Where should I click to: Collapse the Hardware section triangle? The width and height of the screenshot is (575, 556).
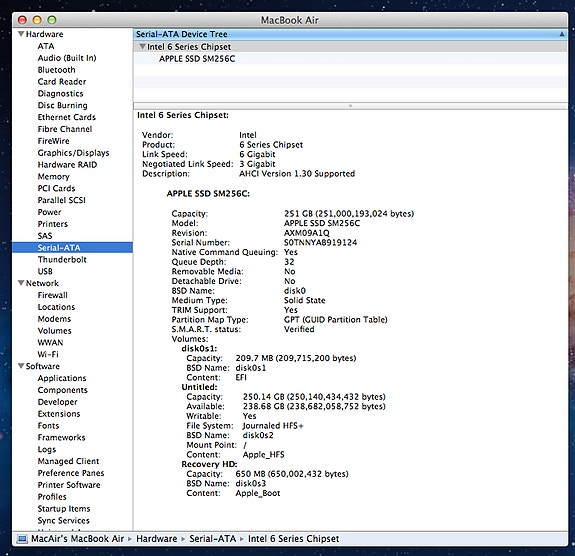coord(21,34)
